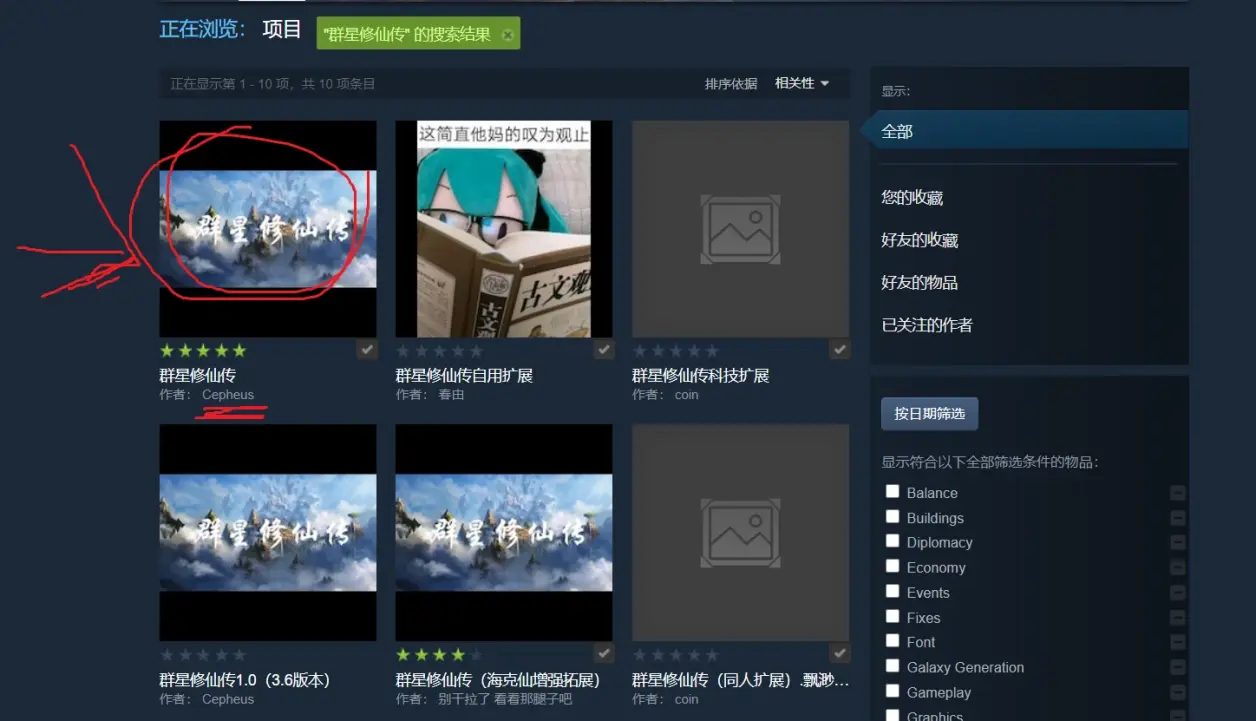Click the 按日期筛选 button
Viewport: 1256px width, 721px height.
point(929,413)
